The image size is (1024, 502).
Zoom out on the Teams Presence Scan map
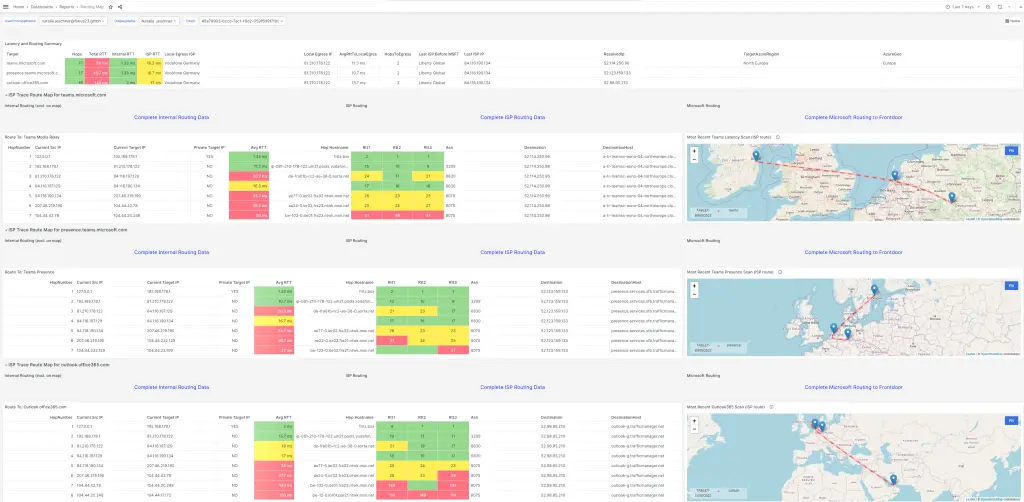pos(694,294)
